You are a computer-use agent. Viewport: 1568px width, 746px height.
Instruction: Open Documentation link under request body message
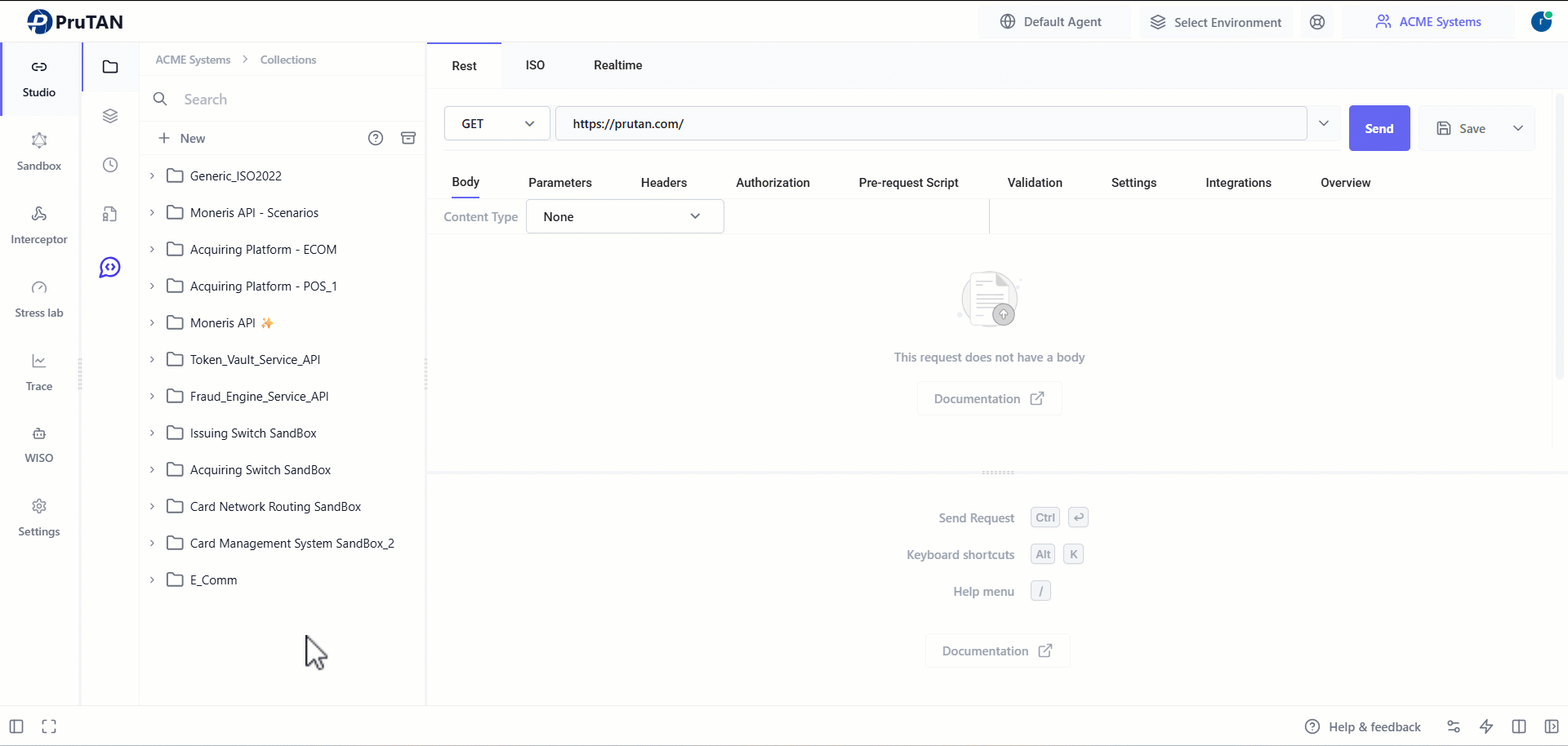click(990, 398)
